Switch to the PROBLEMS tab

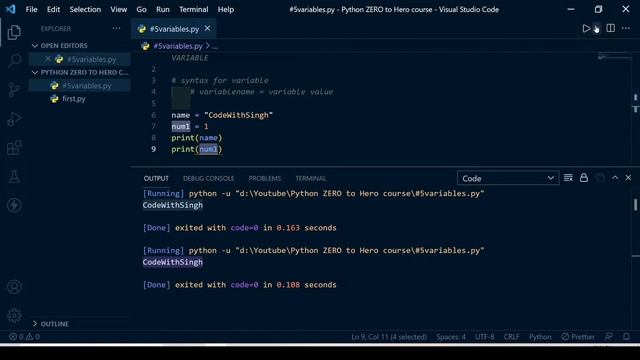(x=264, y=178)
